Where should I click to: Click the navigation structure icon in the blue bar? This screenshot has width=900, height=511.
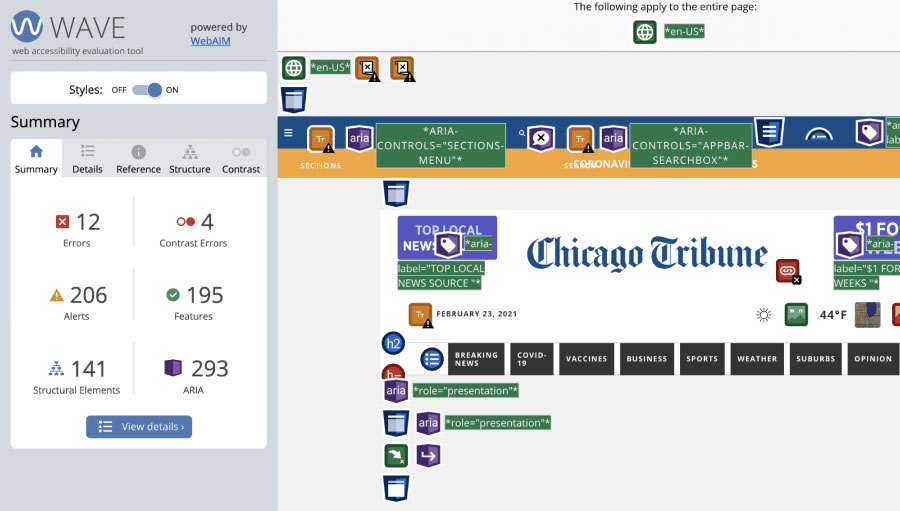[x=769, y=133]
